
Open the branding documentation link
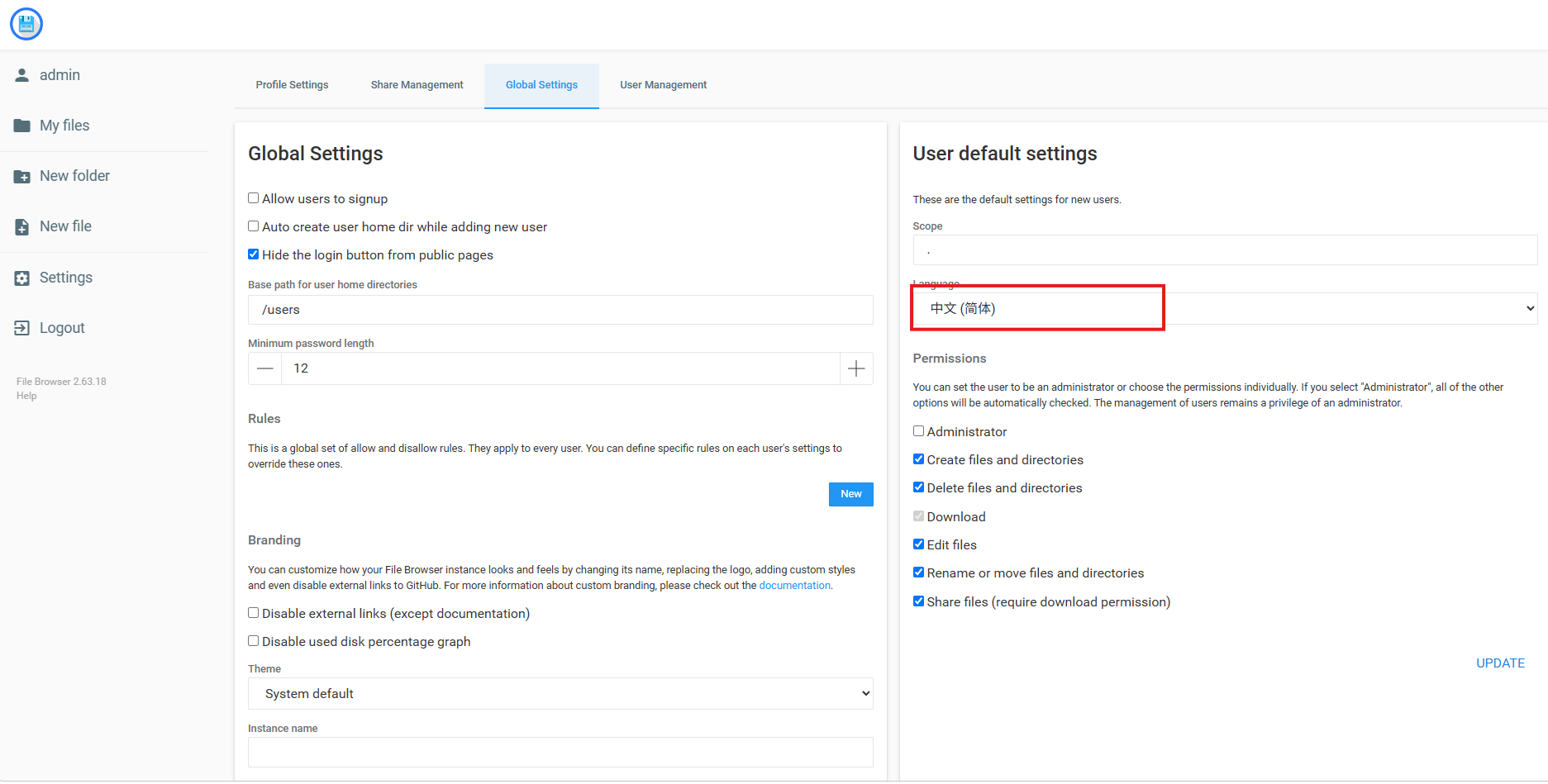(x=795, y=586)
